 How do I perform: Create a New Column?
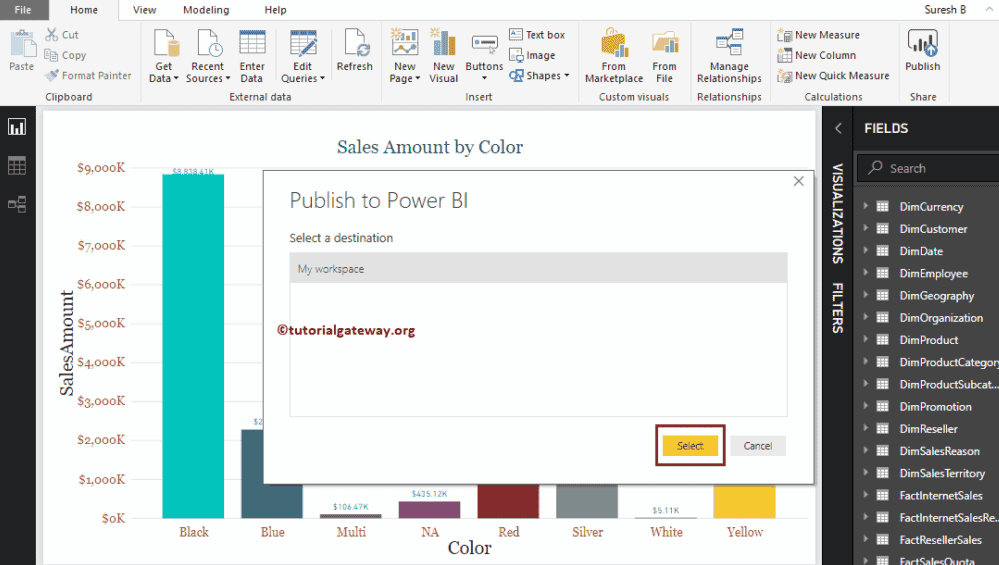tap(817, 55)
